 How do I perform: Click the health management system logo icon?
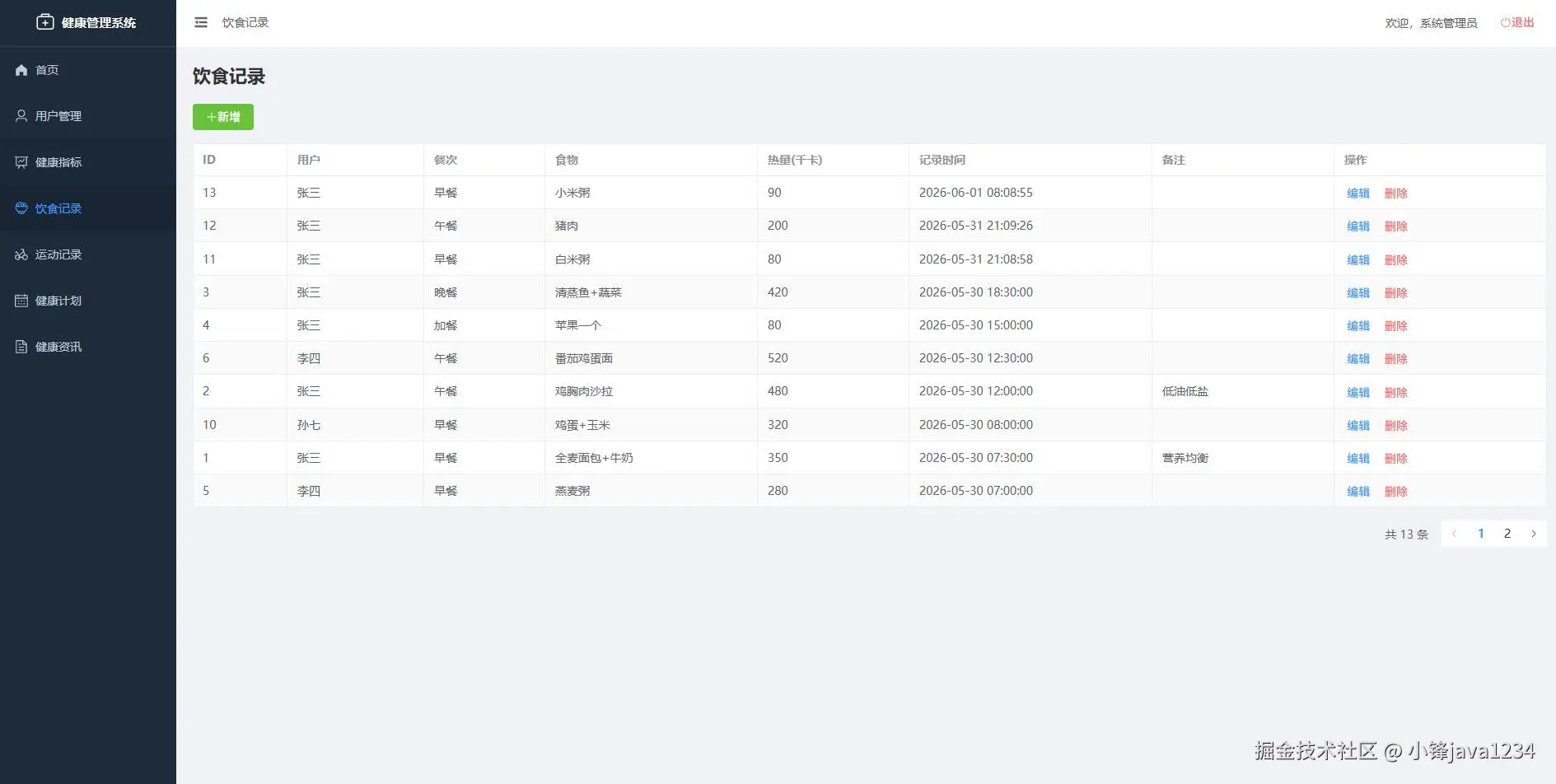45,22
